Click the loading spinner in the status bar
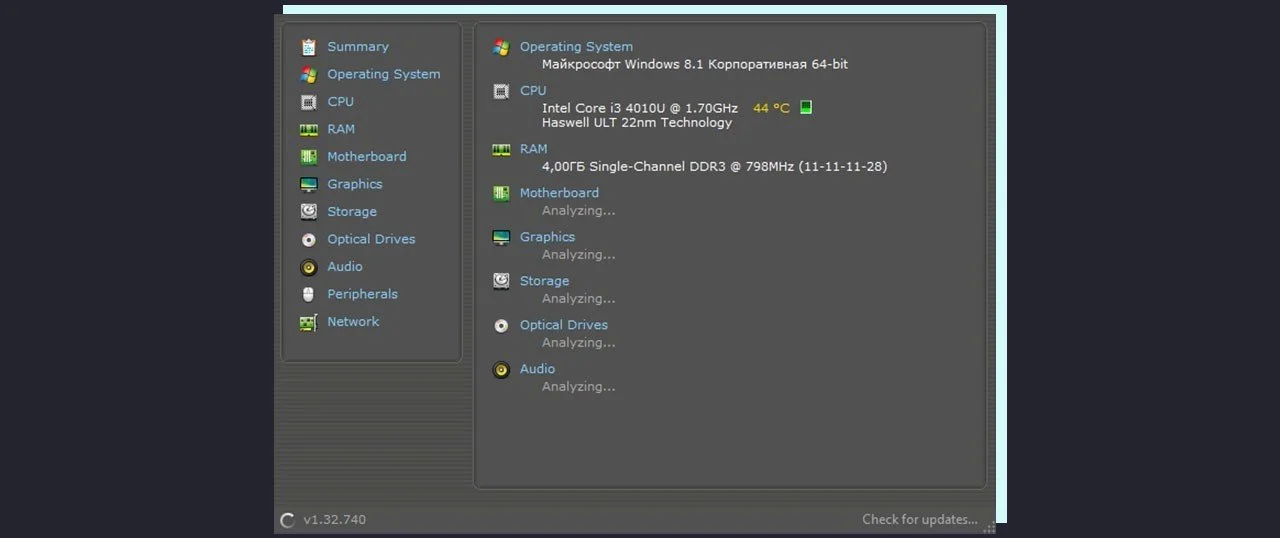The width and height of the screenshot is (1280, 538). tap(288, 520)
